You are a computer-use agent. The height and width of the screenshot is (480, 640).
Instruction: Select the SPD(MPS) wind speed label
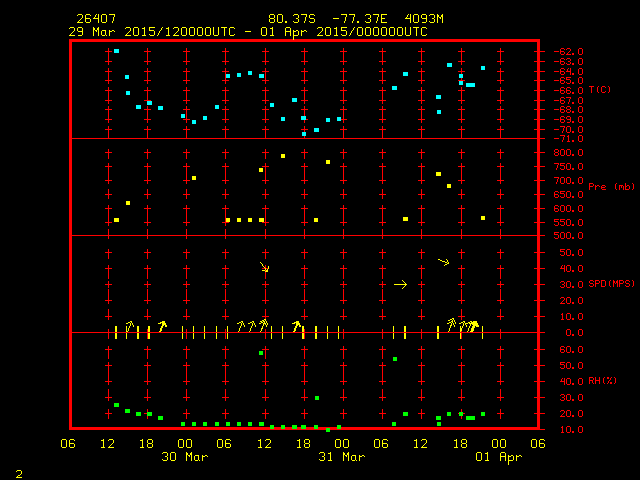click(x=611, y=284)
